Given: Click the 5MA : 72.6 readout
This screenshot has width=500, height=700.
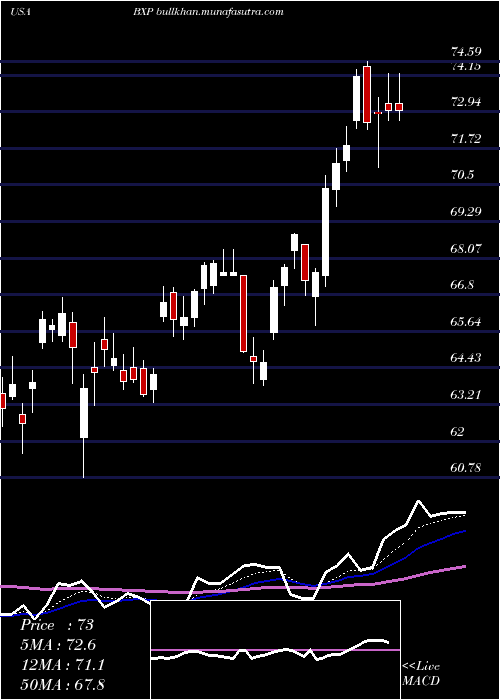Looking at the screenshot, I should pyautogui.click(x=58, y=645).
